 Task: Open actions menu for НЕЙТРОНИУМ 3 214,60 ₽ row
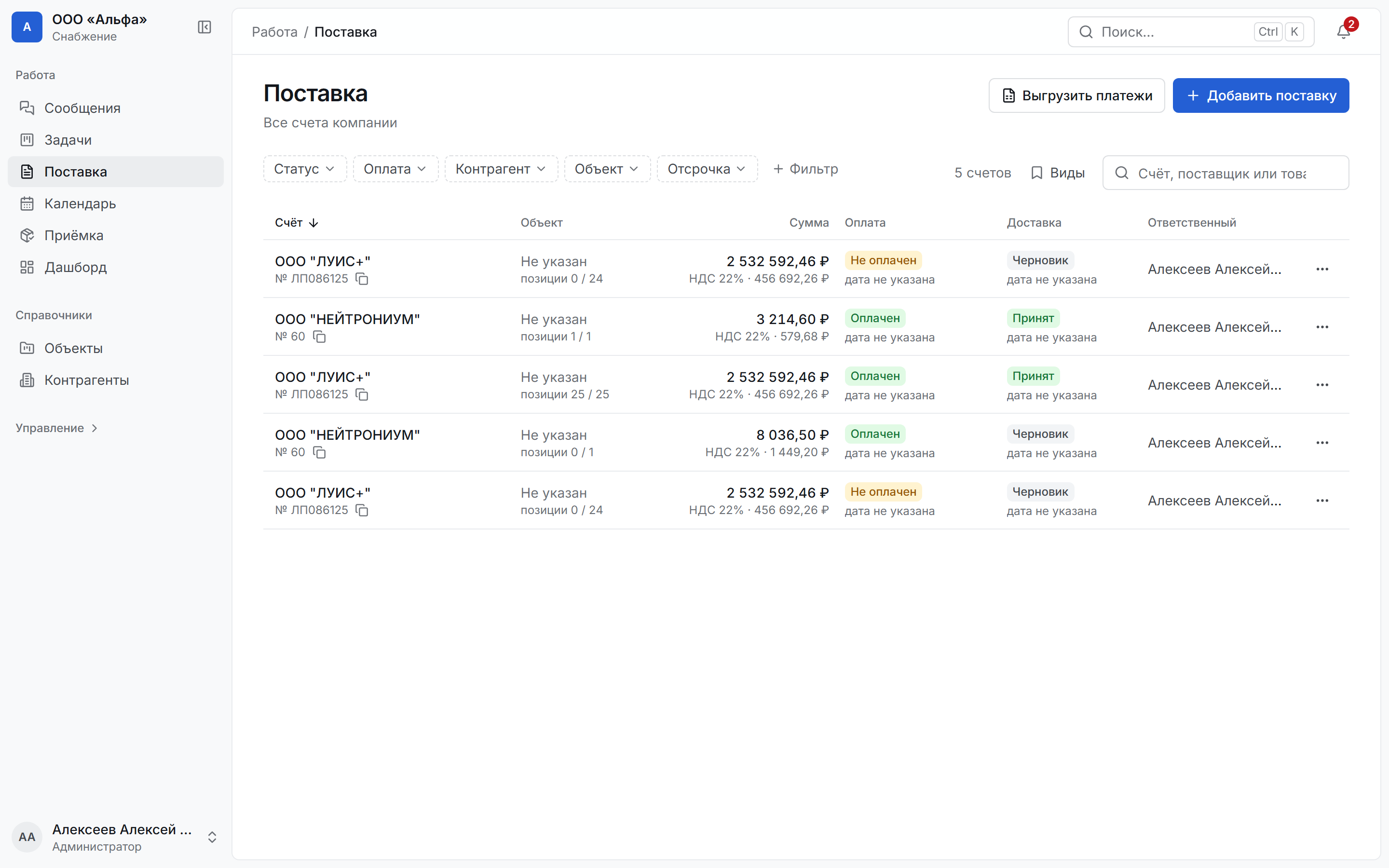tap(1322, 327)
